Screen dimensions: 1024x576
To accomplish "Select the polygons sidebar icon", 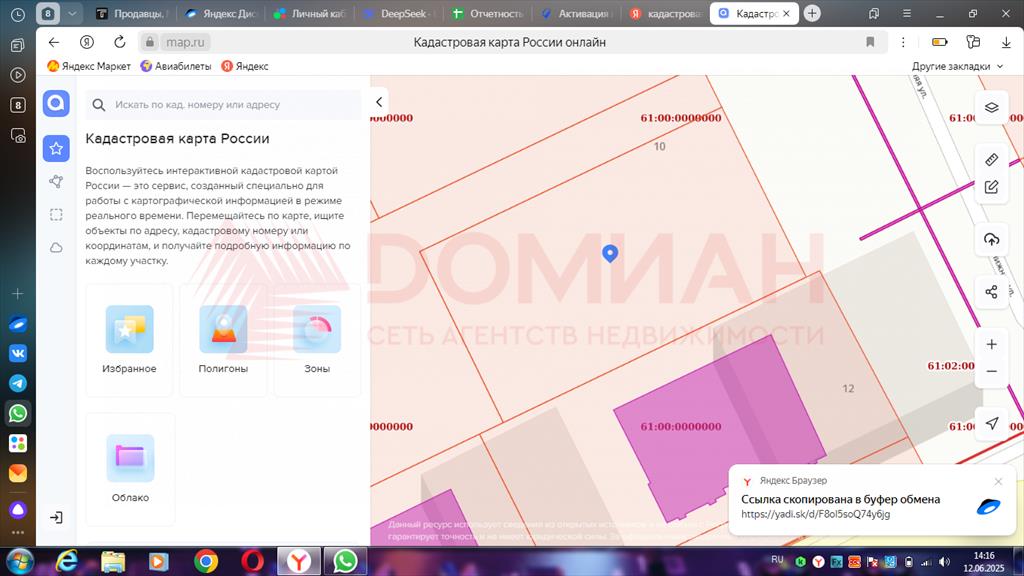I will click(56, 182).
